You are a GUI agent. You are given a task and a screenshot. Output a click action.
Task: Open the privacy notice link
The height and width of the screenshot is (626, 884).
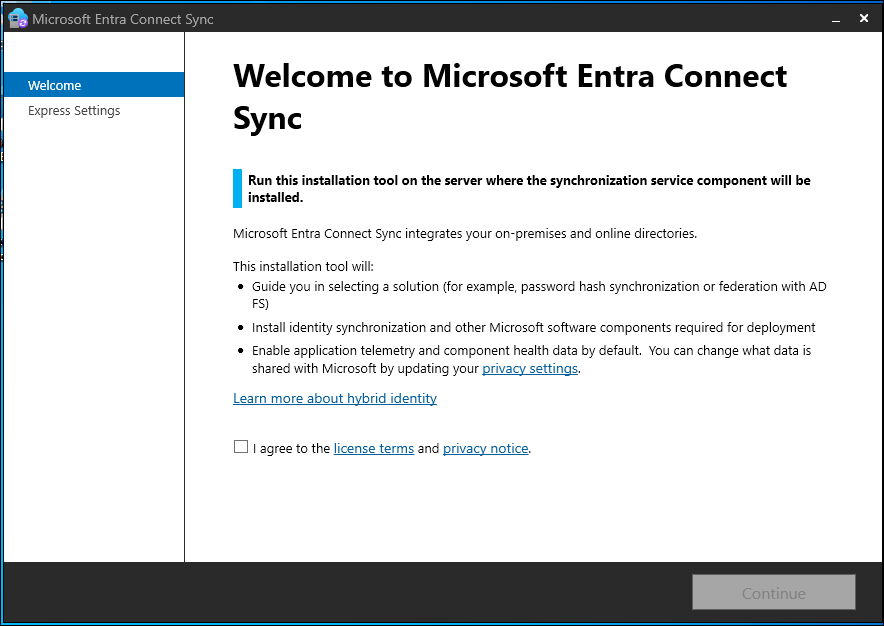point(485,448)
